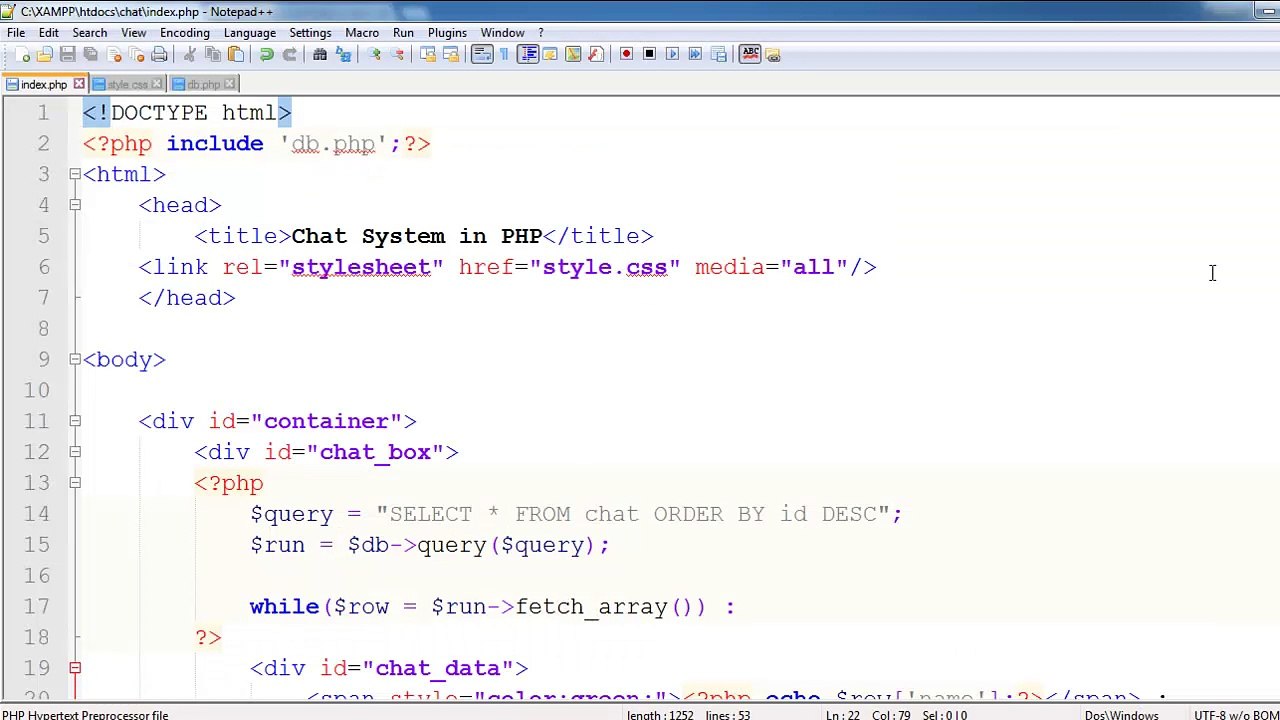Click the 'UTF-8 w/o BOM' status bar entry
This screenshot has width=1280, height=720.
coord(1236,714)
